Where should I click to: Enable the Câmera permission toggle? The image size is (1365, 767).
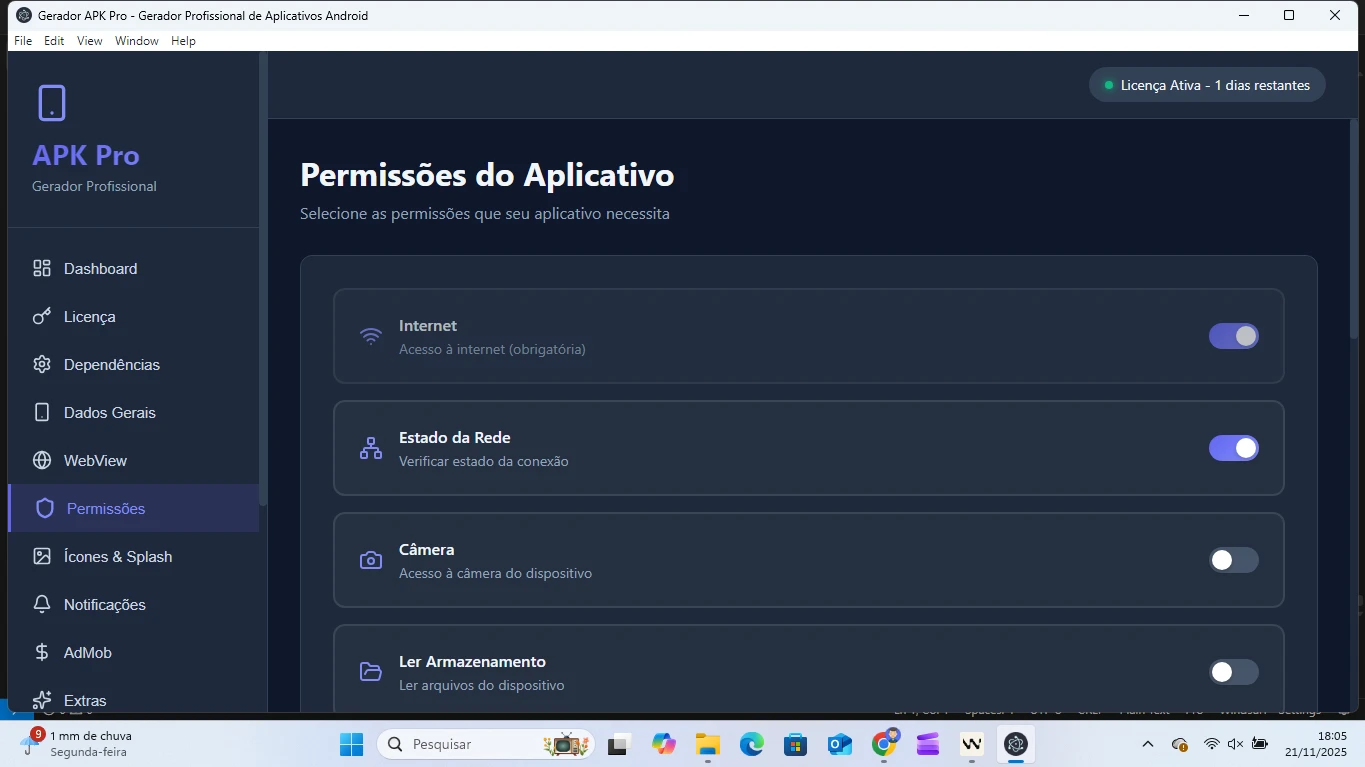(1233, 560)
